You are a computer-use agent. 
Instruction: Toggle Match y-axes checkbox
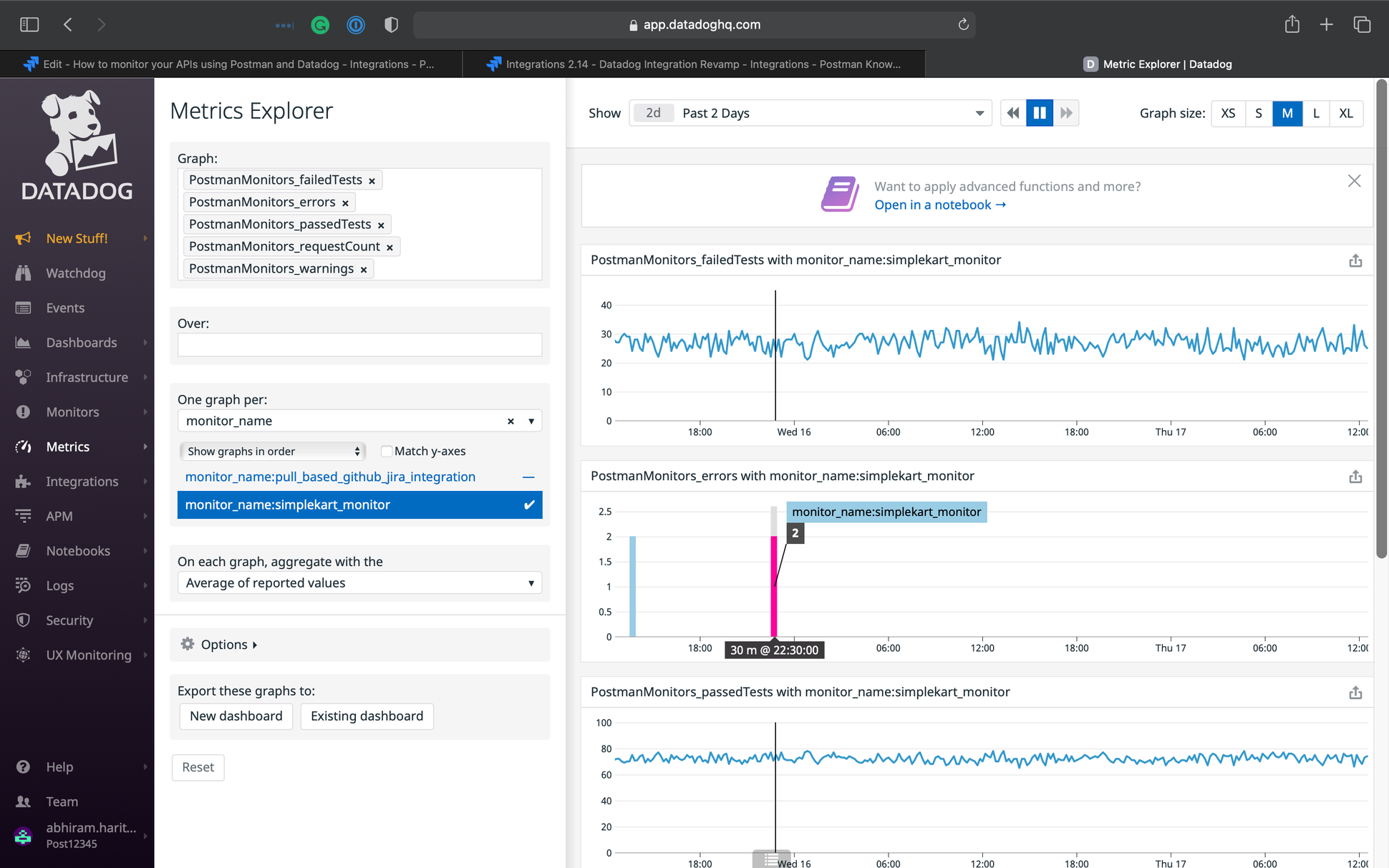[385, 451]
